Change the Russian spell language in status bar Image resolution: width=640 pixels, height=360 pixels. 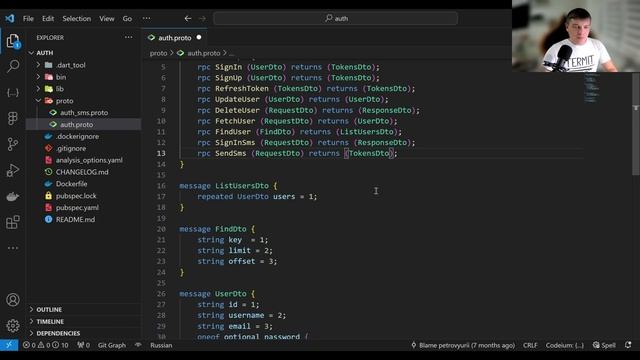(x=161, y=345)
